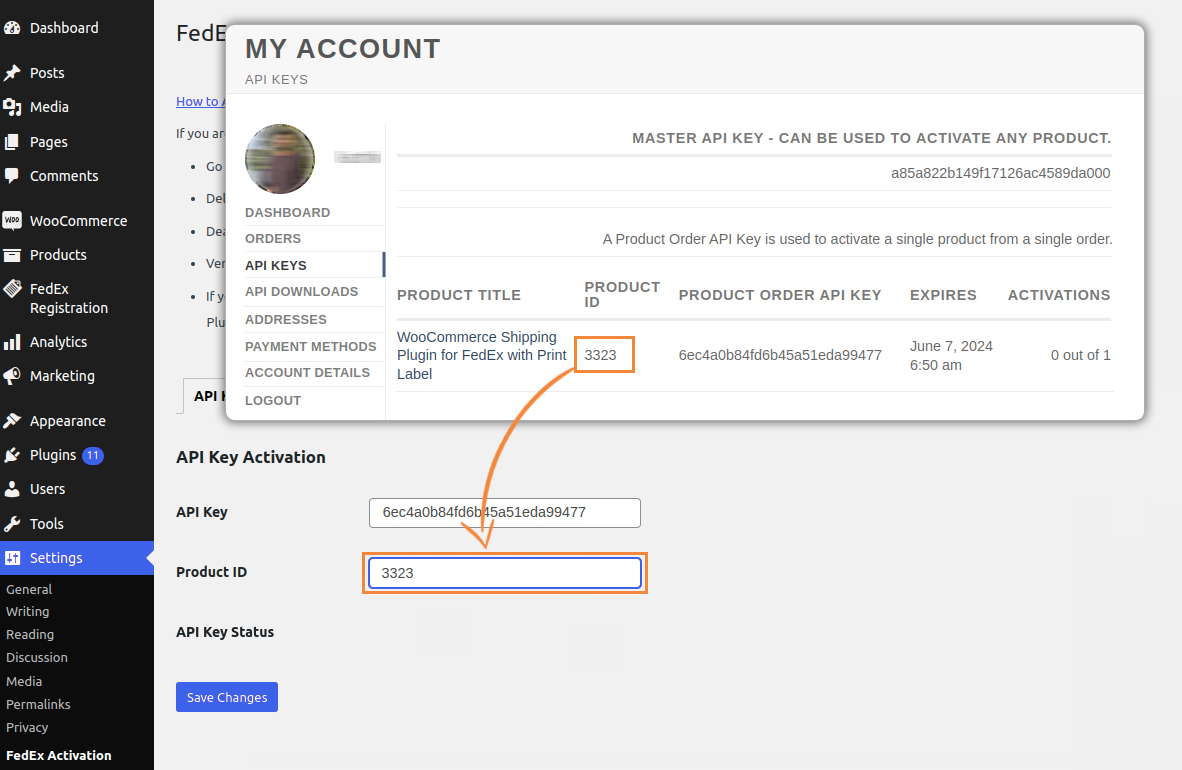The width and height of the screenshot is (1182, 770).
Task: Open WooCommerce menu item
Action: click(x=77, y=221)
